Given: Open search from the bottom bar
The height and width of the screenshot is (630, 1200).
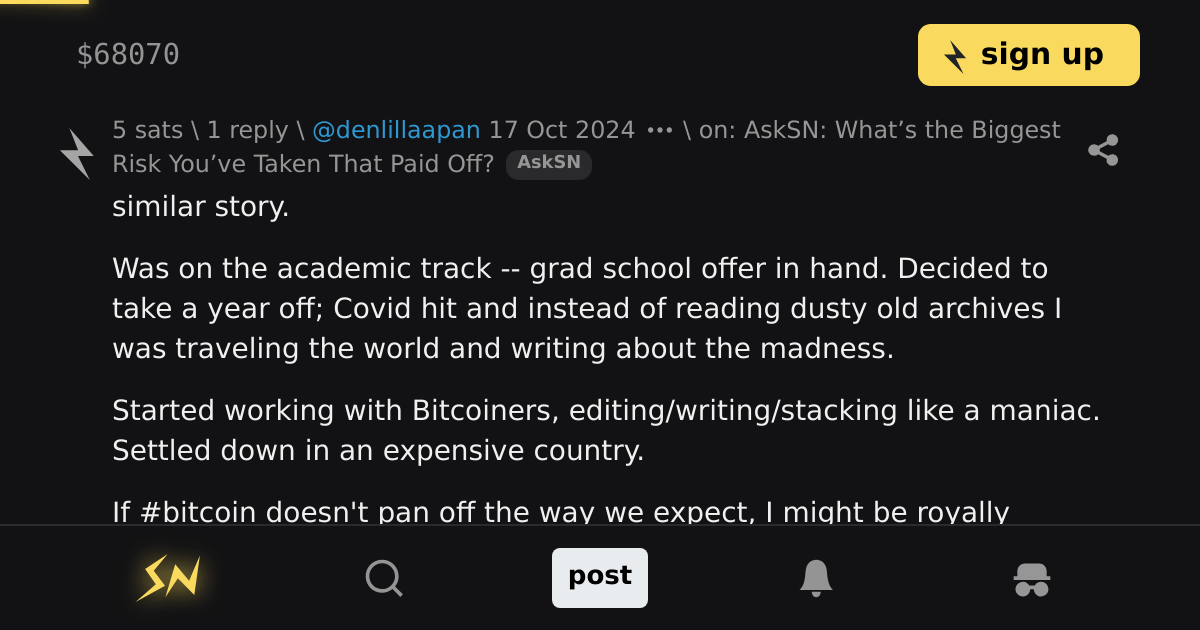Looking at the screenshot, I should point(384,577).
